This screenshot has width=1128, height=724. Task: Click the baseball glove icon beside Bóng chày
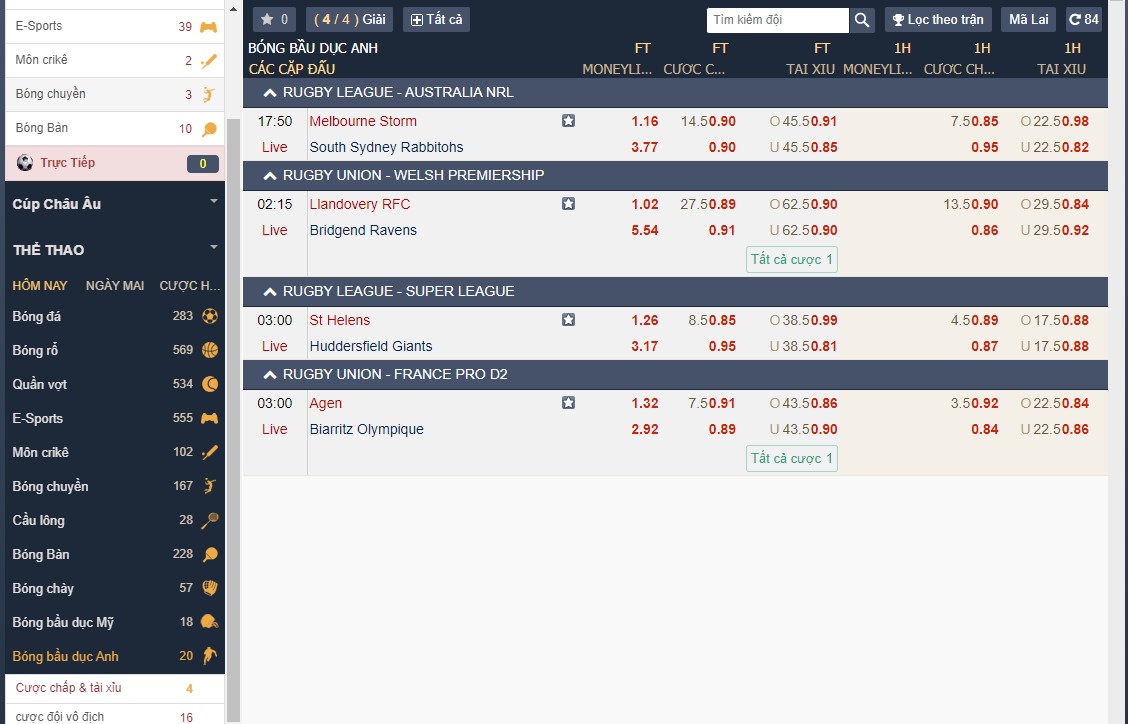(210, 588)
